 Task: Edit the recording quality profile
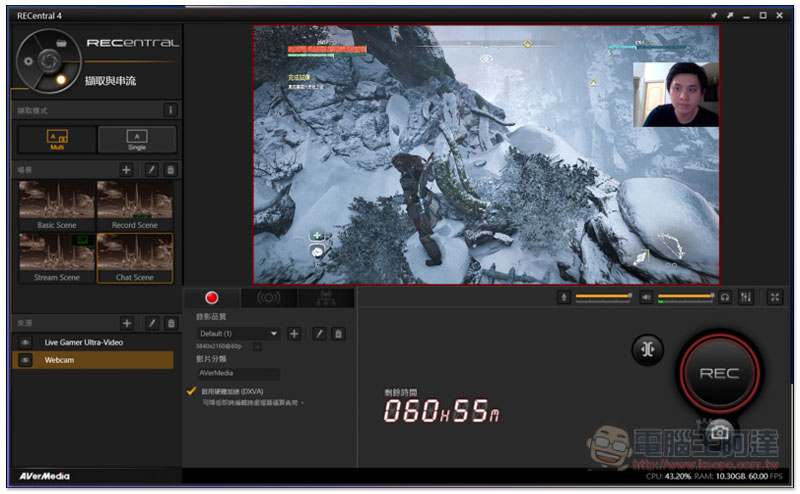tap(319, 334)
